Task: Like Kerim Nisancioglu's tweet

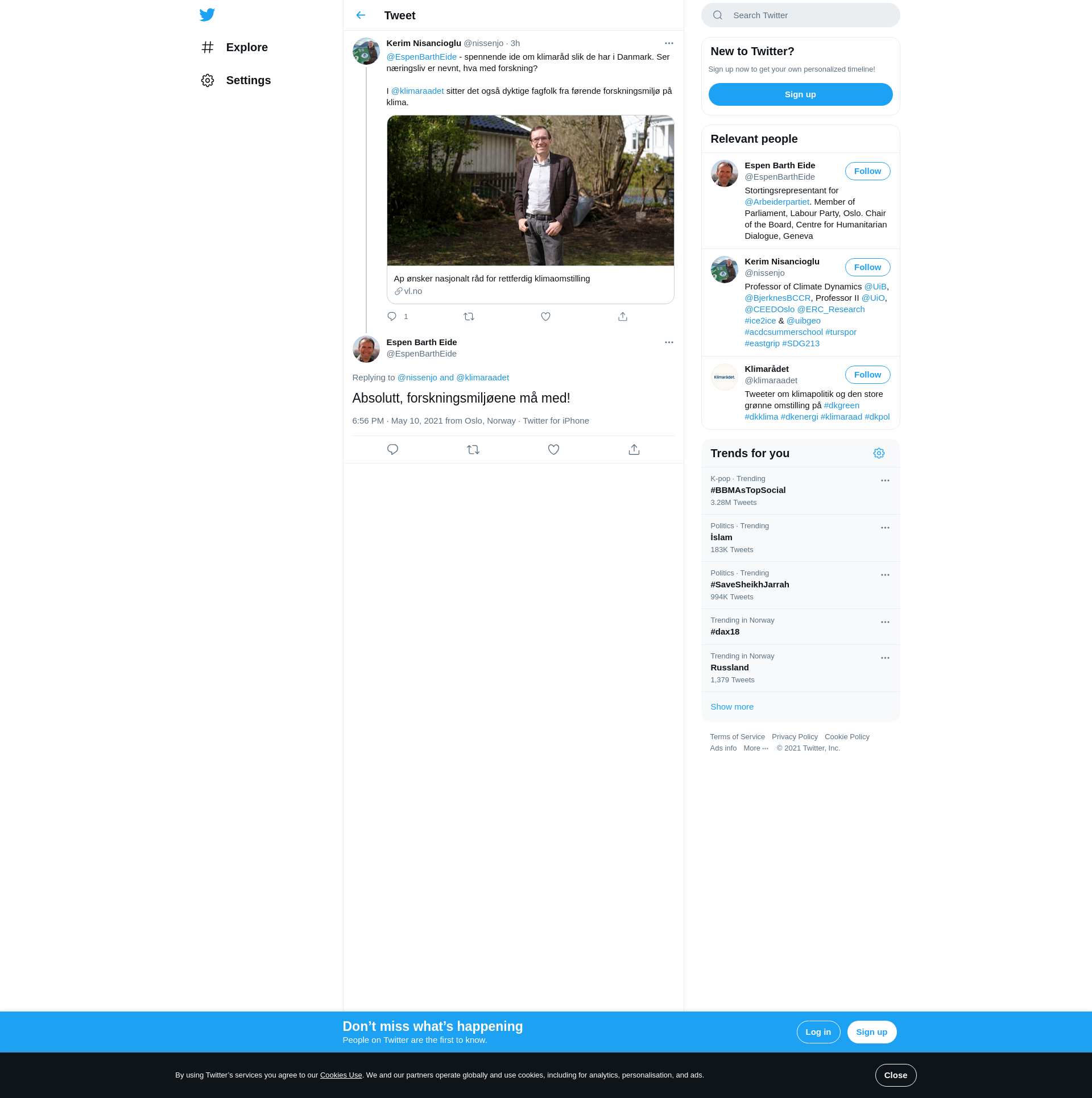Action: 545,317
